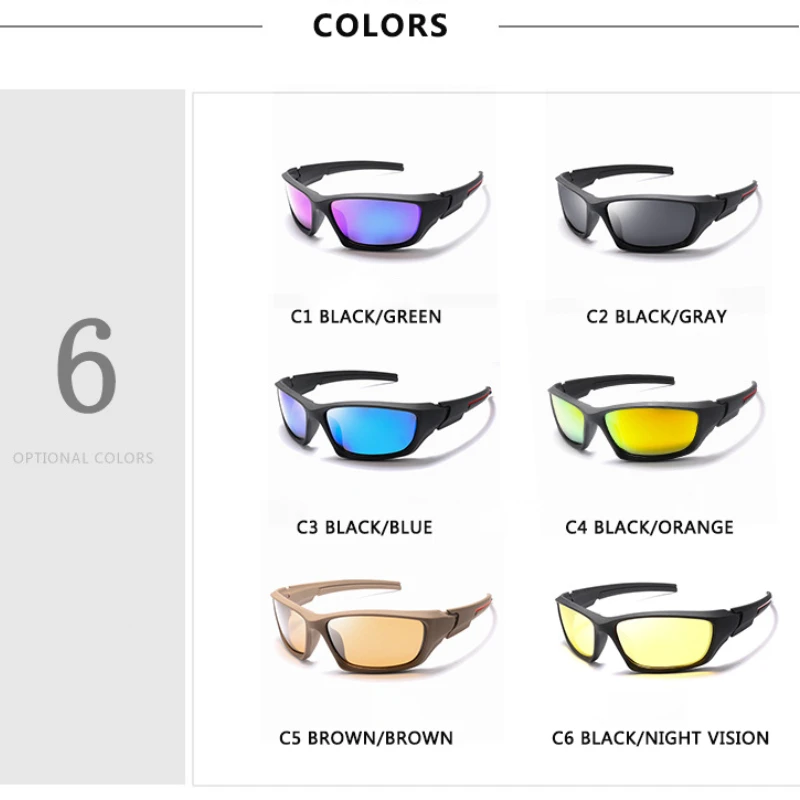Screen dimensions: 800x800
Task: Click the OPTIONAL COLORS caption
Action: [83, 458]
